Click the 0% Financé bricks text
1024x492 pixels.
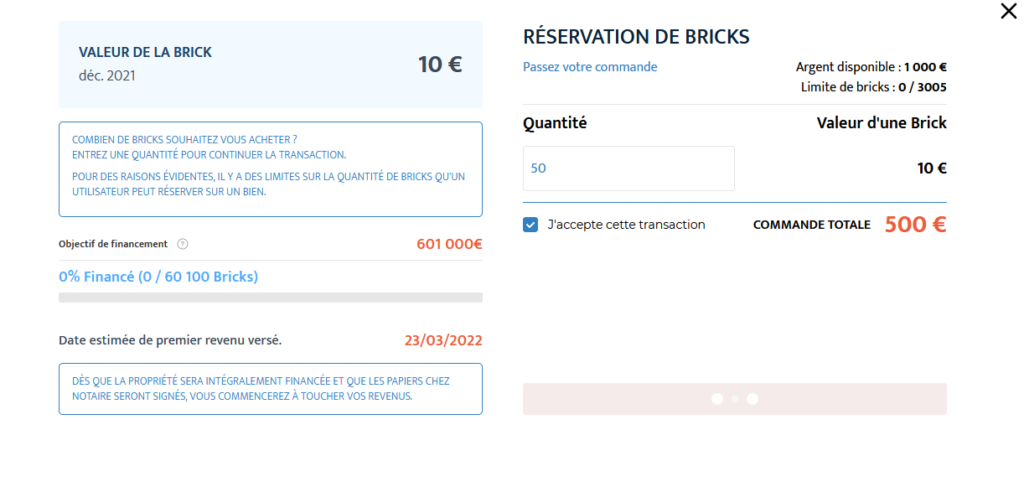coord(159,277)
